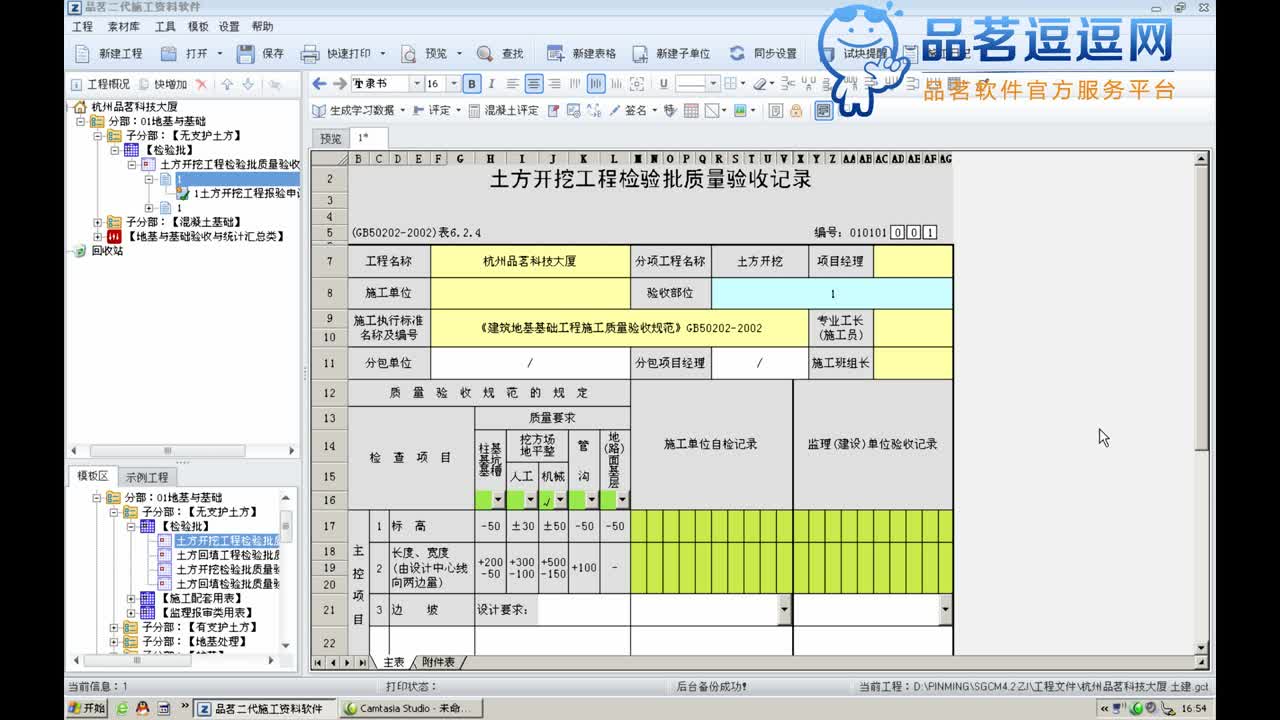Screen dimensions: 1280x720
Task: Click the Windows 开始 start button
Action: click(x=87, y=708)
